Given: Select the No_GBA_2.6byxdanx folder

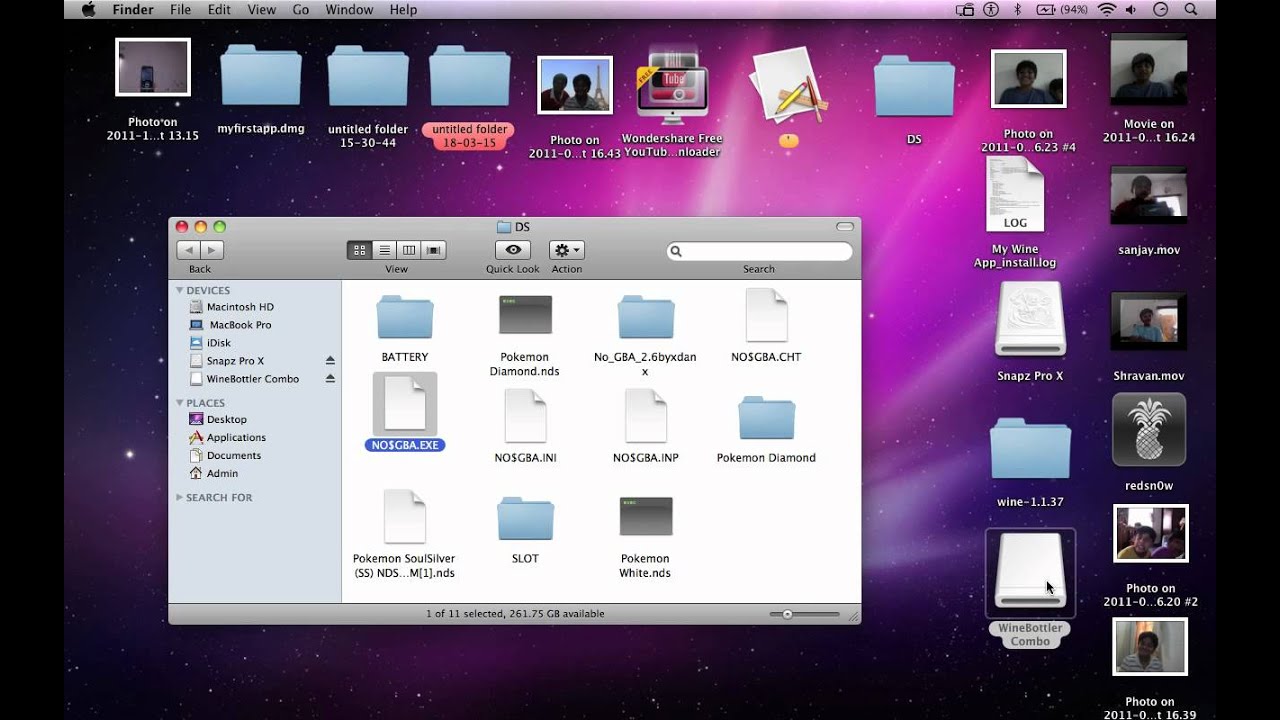Looking at the screenshot, I should 645,317.
